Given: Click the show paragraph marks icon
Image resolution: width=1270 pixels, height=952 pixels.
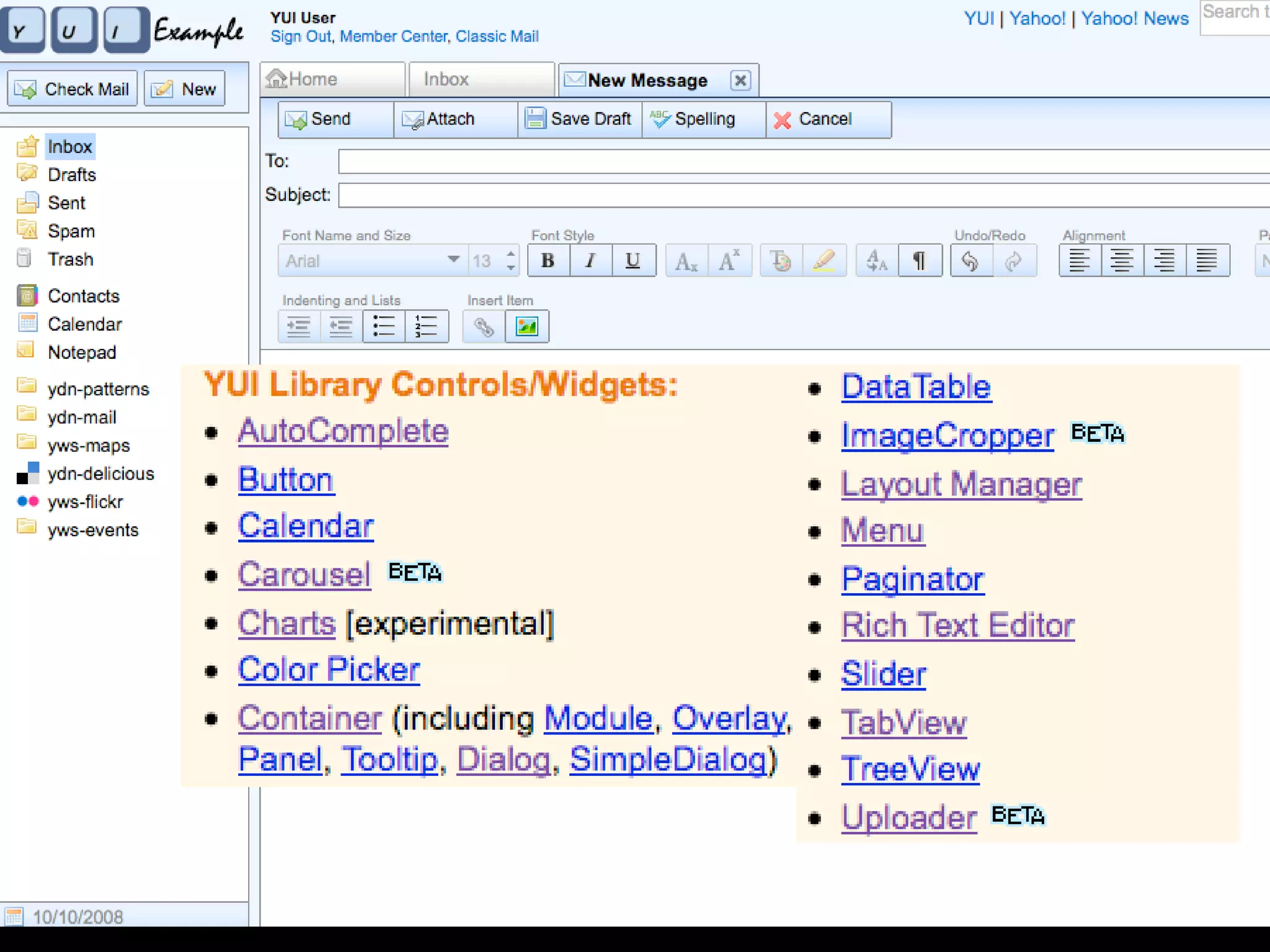Looking at the screenshot, I should click(920, 260).
